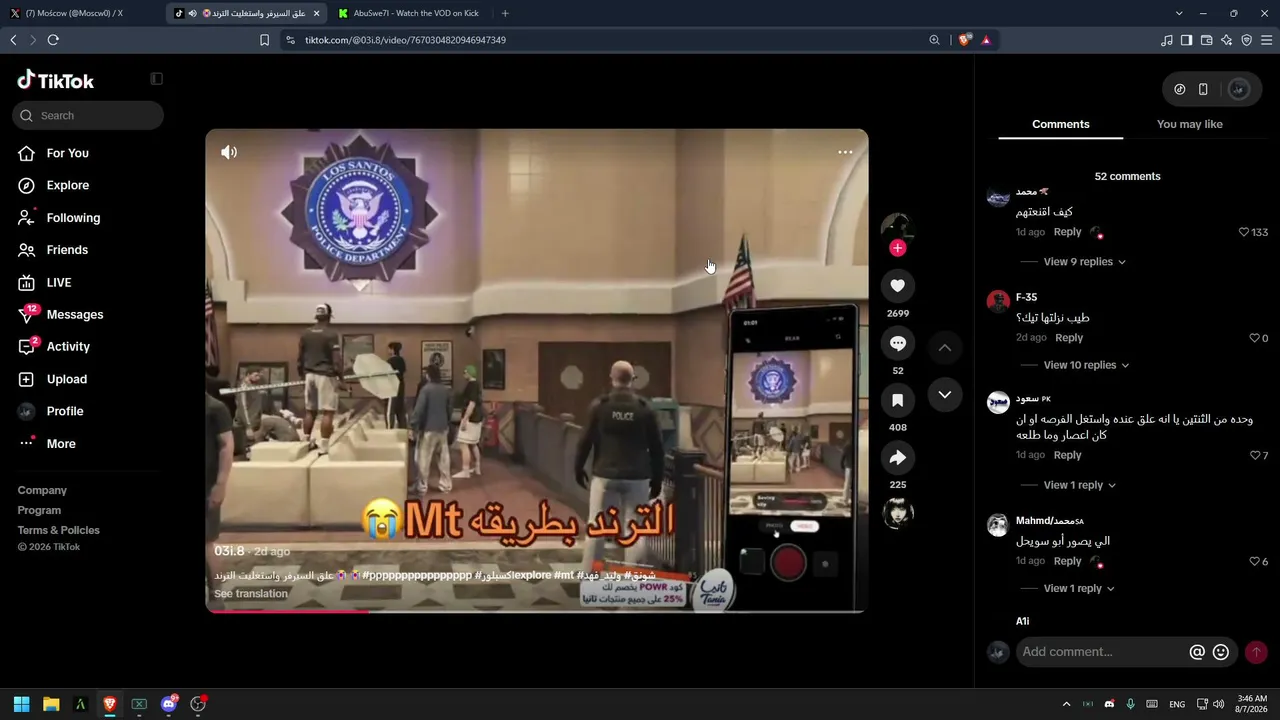Open the Brave Wallet icon
This screenshot has width=1280, height=720.
(x=1206, y=40)
